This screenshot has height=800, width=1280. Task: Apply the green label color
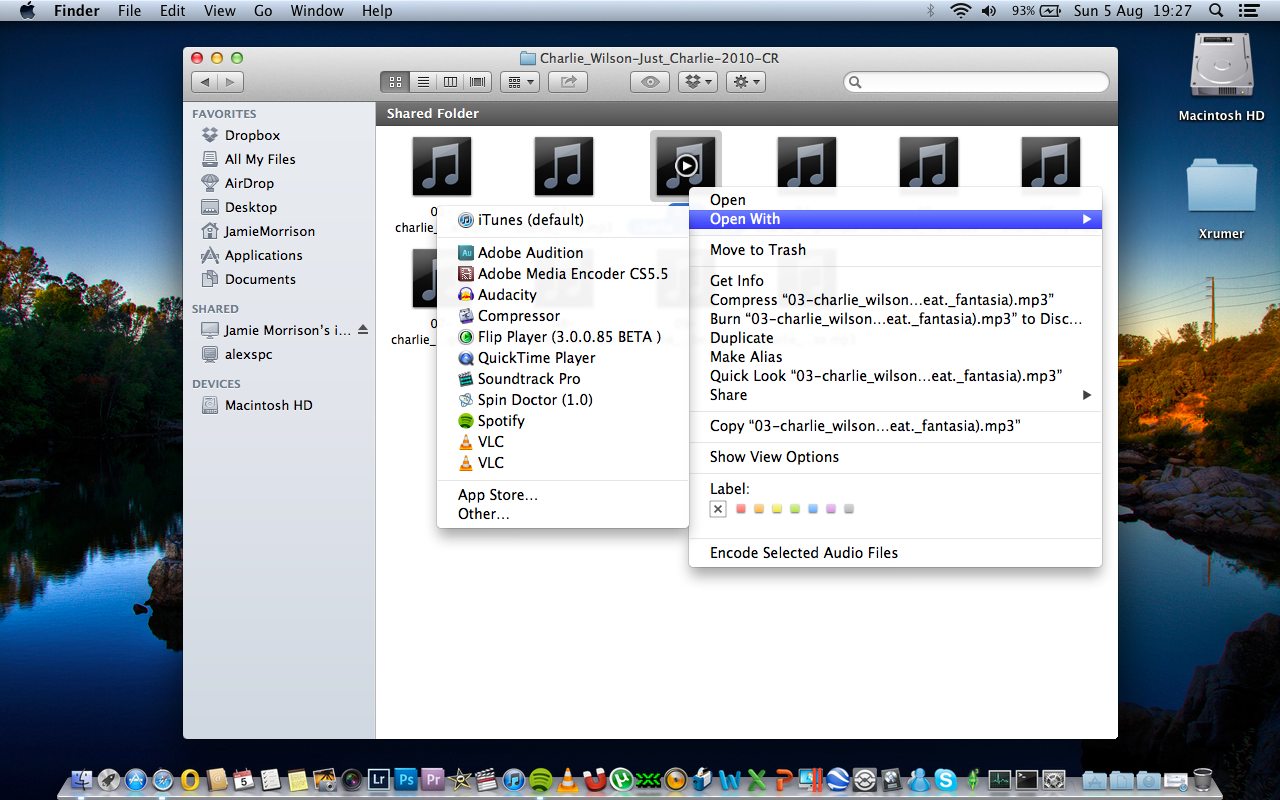795,509
